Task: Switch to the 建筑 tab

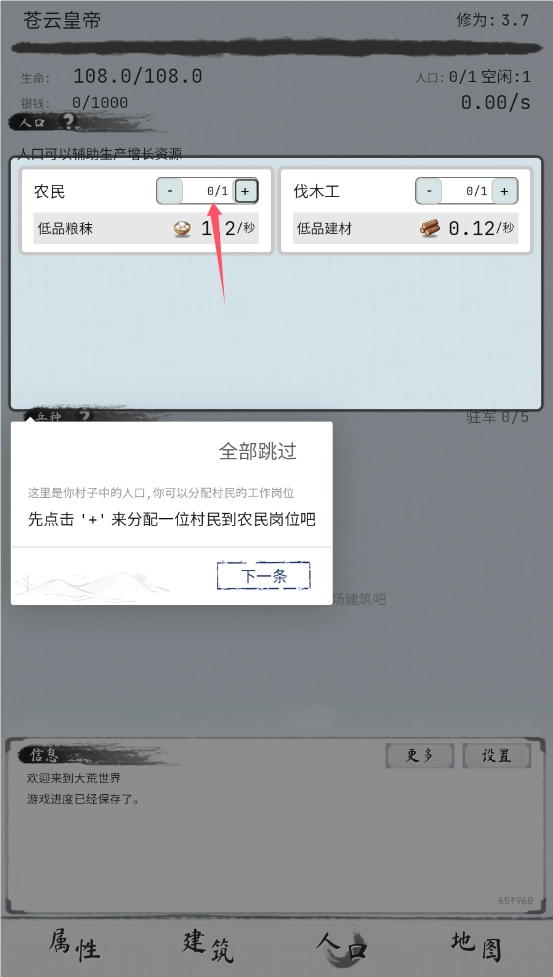Action: pyautogui.click(x=208, y=946)
